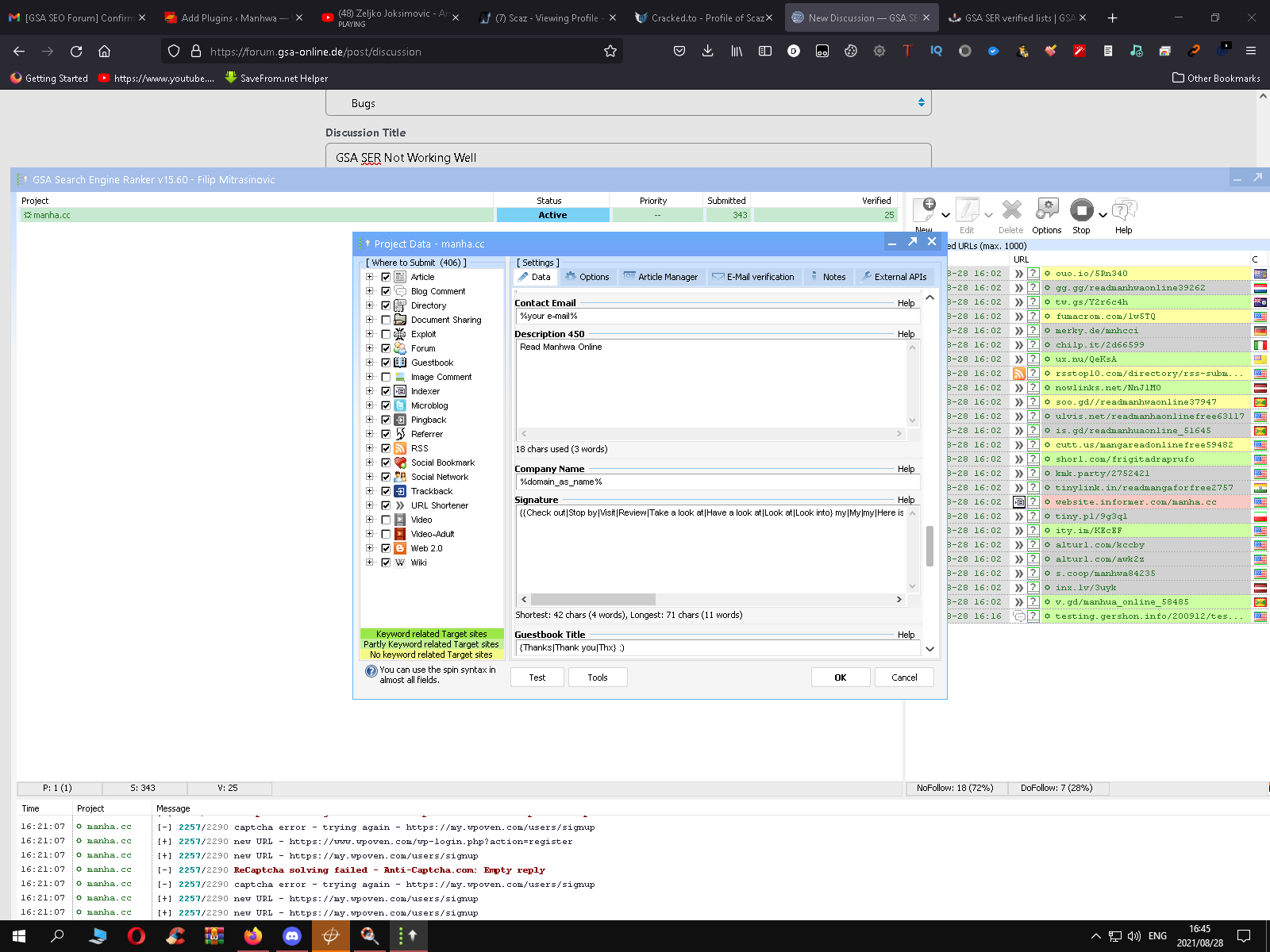This screenshot has width=1270, height=952.
Task: Click the Firefox bookmark star icon
Action: 610,51
